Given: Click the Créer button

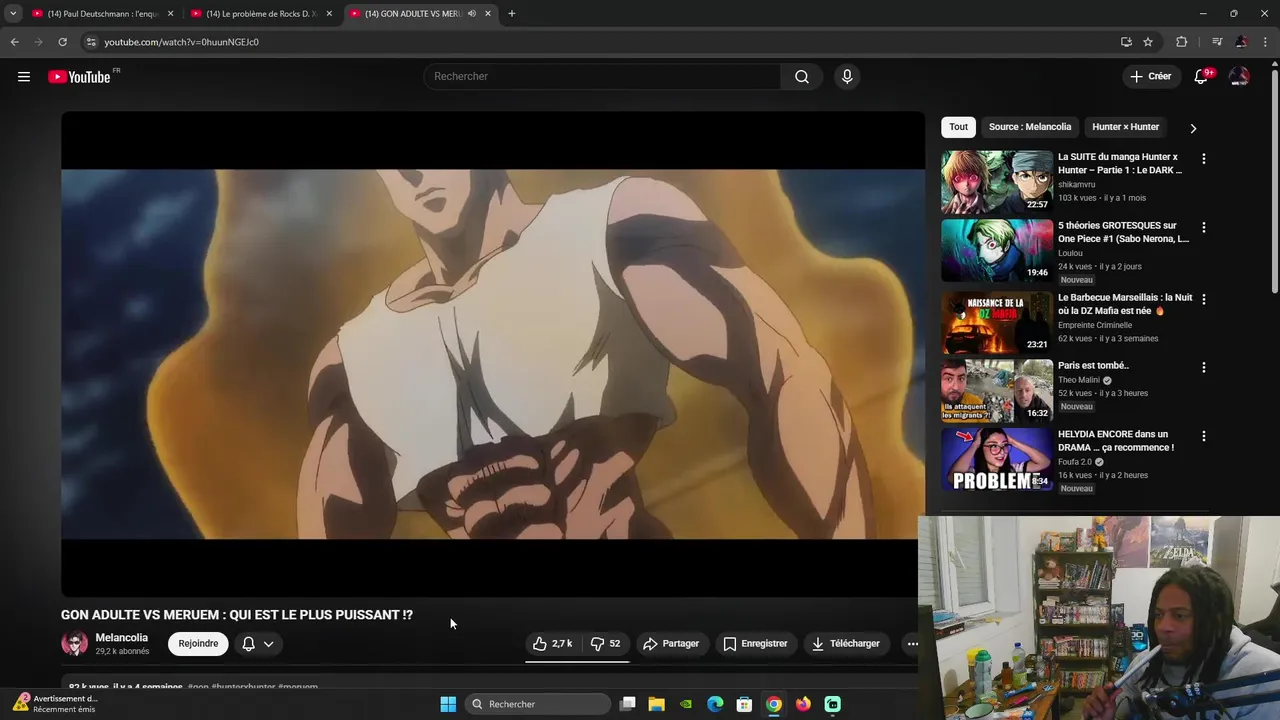Looking at the screenshot, I should (1150, 77).
